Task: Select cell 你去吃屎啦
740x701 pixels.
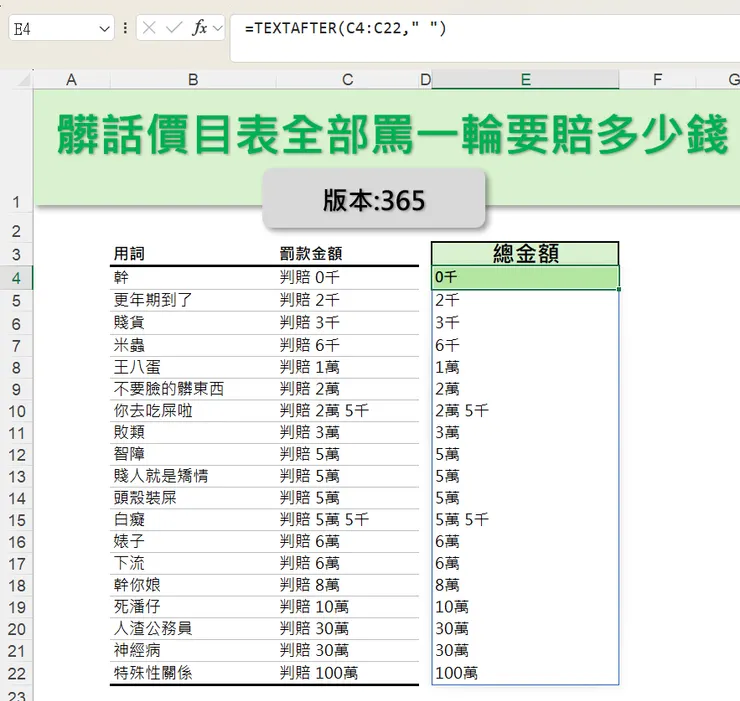Action: (193, 411)
